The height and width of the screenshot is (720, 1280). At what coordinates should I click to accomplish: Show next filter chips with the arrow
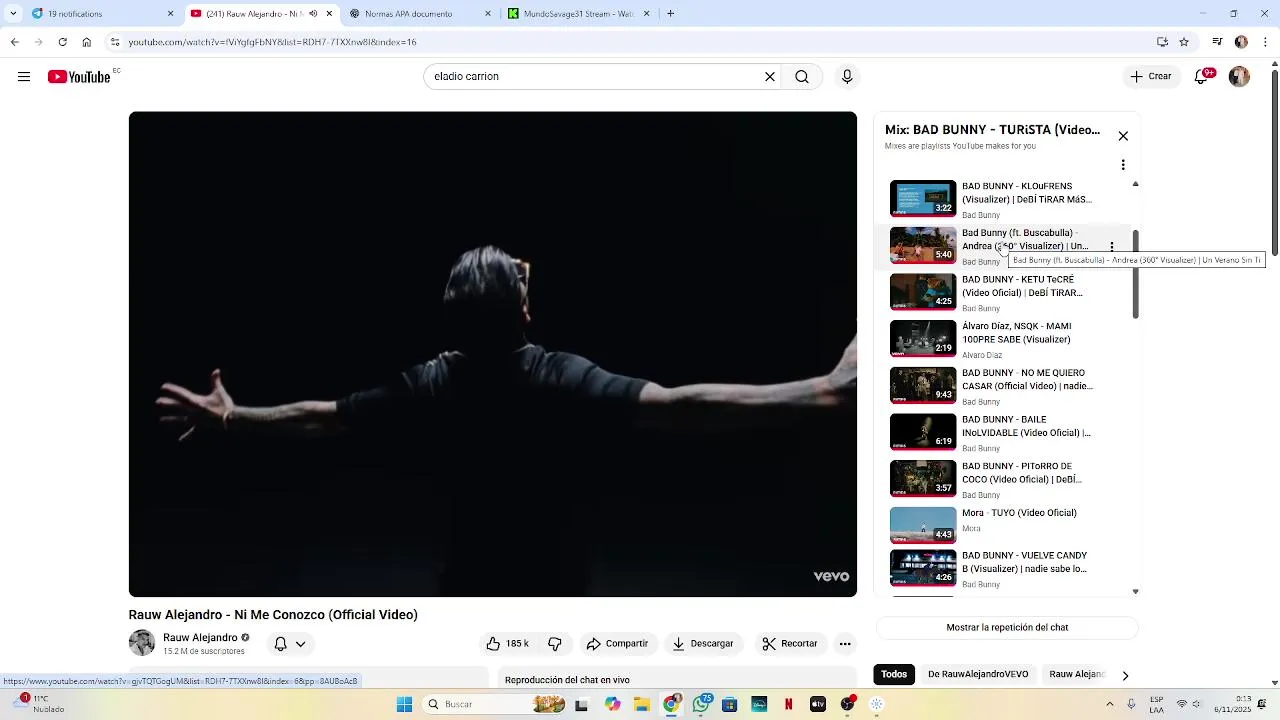point(1125,675)
